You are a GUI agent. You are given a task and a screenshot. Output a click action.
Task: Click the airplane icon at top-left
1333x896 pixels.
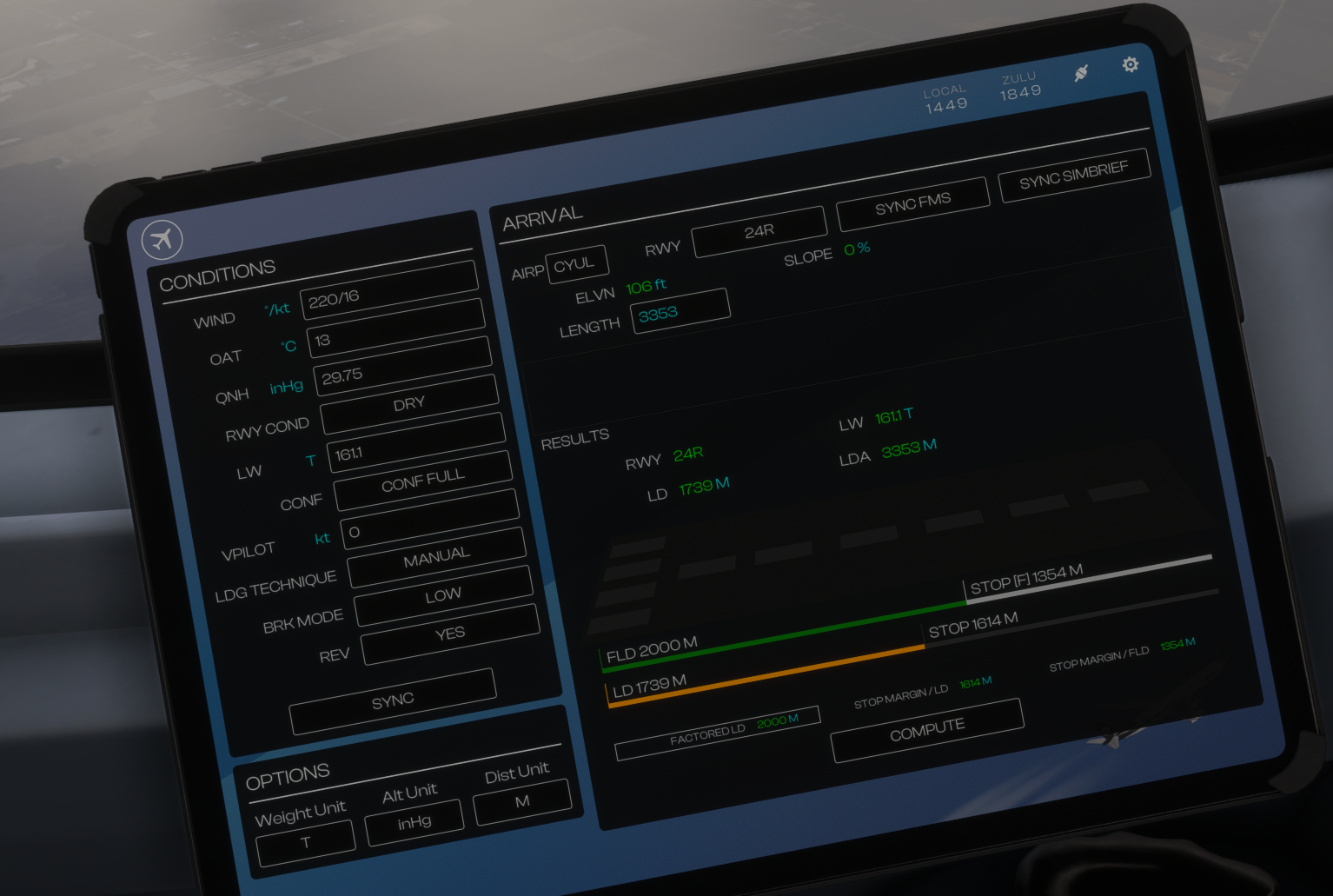point(162,240)
